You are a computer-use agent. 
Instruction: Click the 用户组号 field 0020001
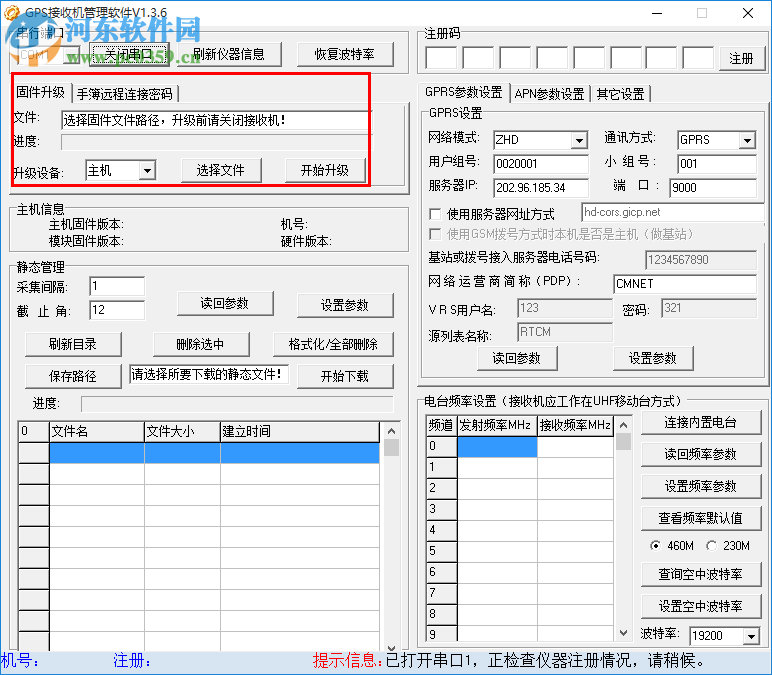[541, 164]
